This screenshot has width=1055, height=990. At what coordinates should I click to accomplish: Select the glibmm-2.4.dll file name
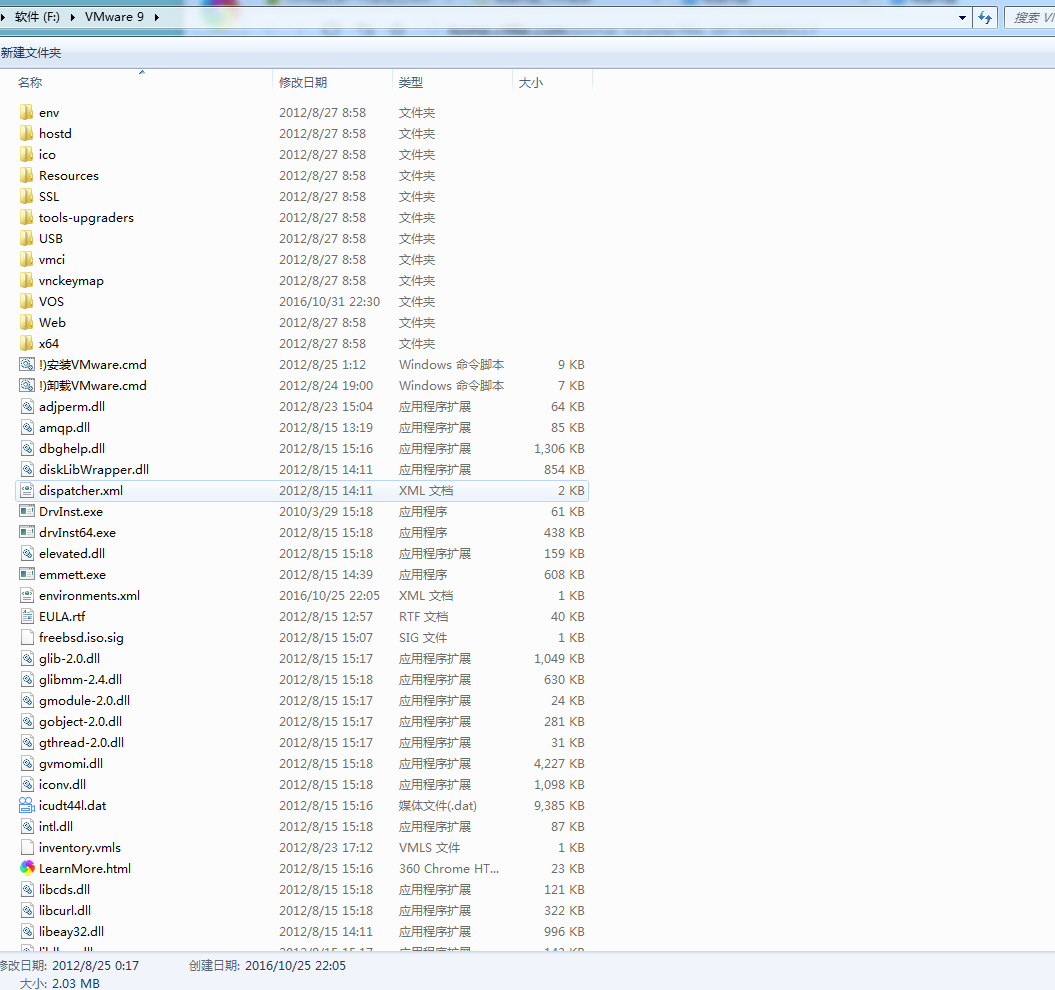[81, 679]
